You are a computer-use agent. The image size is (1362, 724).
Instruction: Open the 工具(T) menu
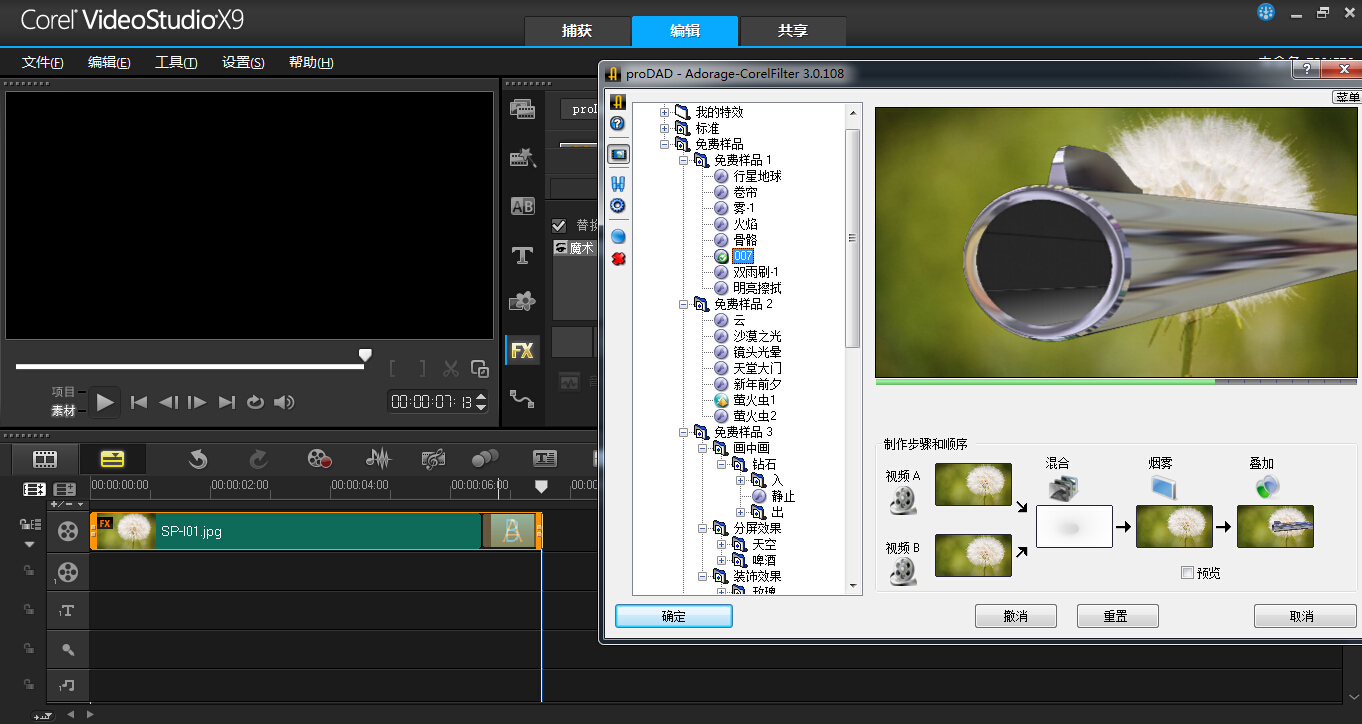click(x=176, y=62)
